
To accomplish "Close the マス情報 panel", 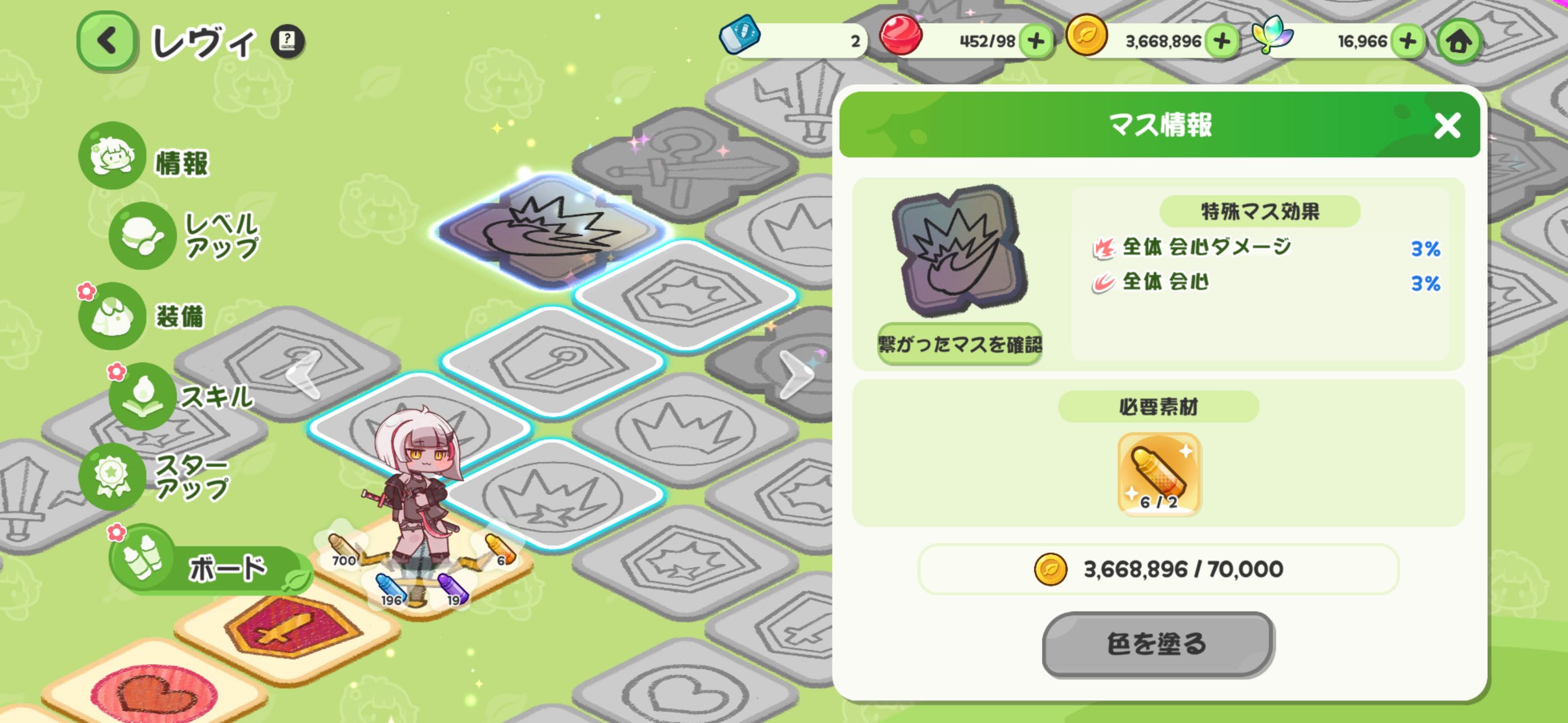I will tap(1447, 126).
